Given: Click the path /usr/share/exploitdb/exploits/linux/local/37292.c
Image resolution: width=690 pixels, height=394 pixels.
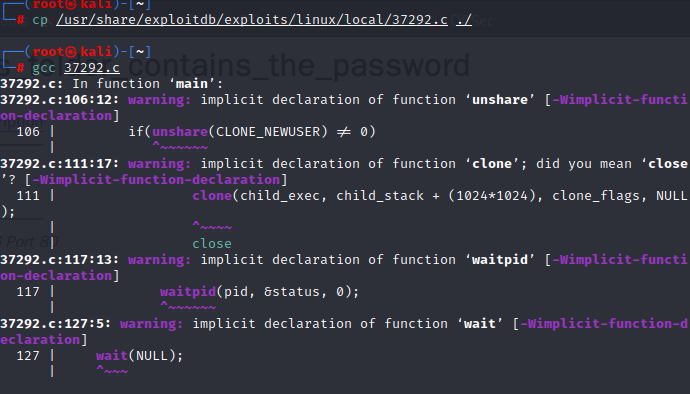Looking at the screenshot, I should 252,20.
